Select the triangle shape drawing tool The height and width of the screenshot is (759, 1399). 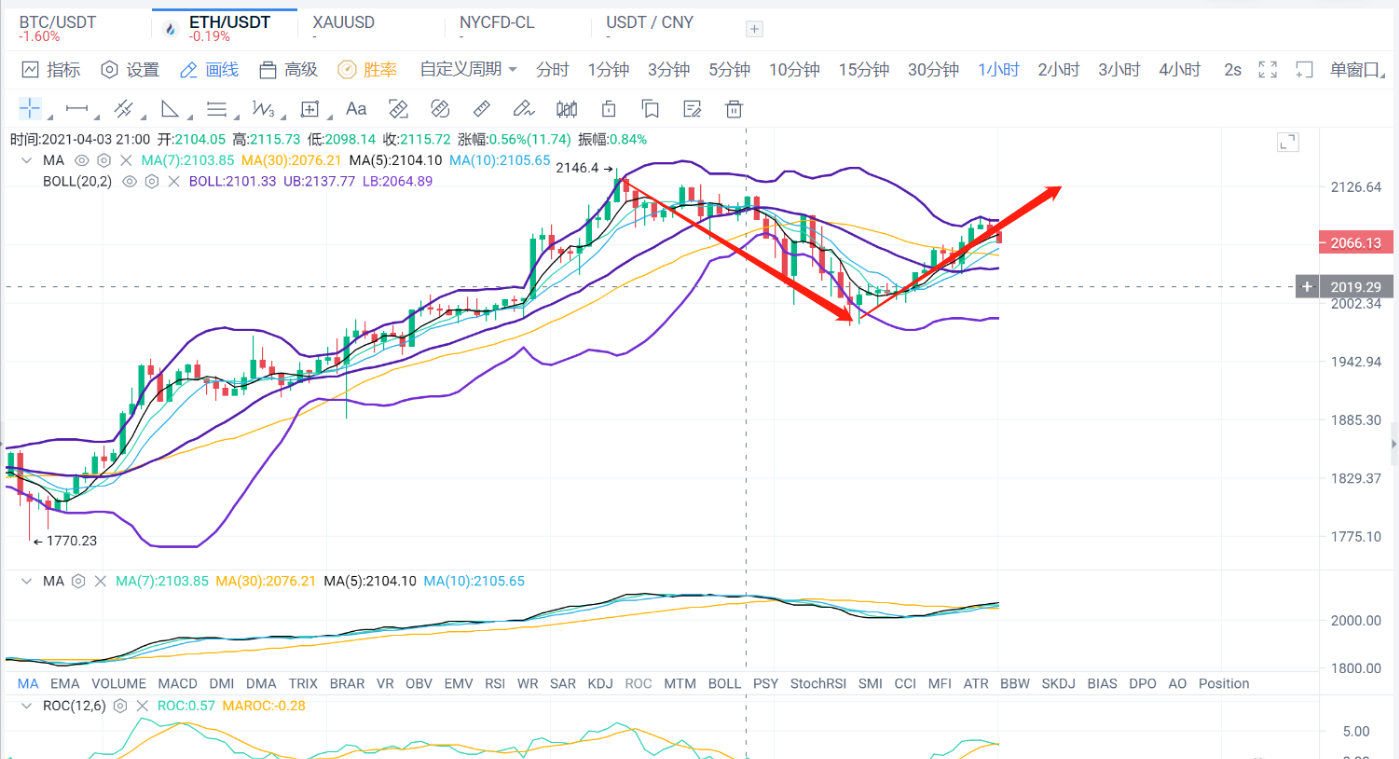tap(170, 109)
